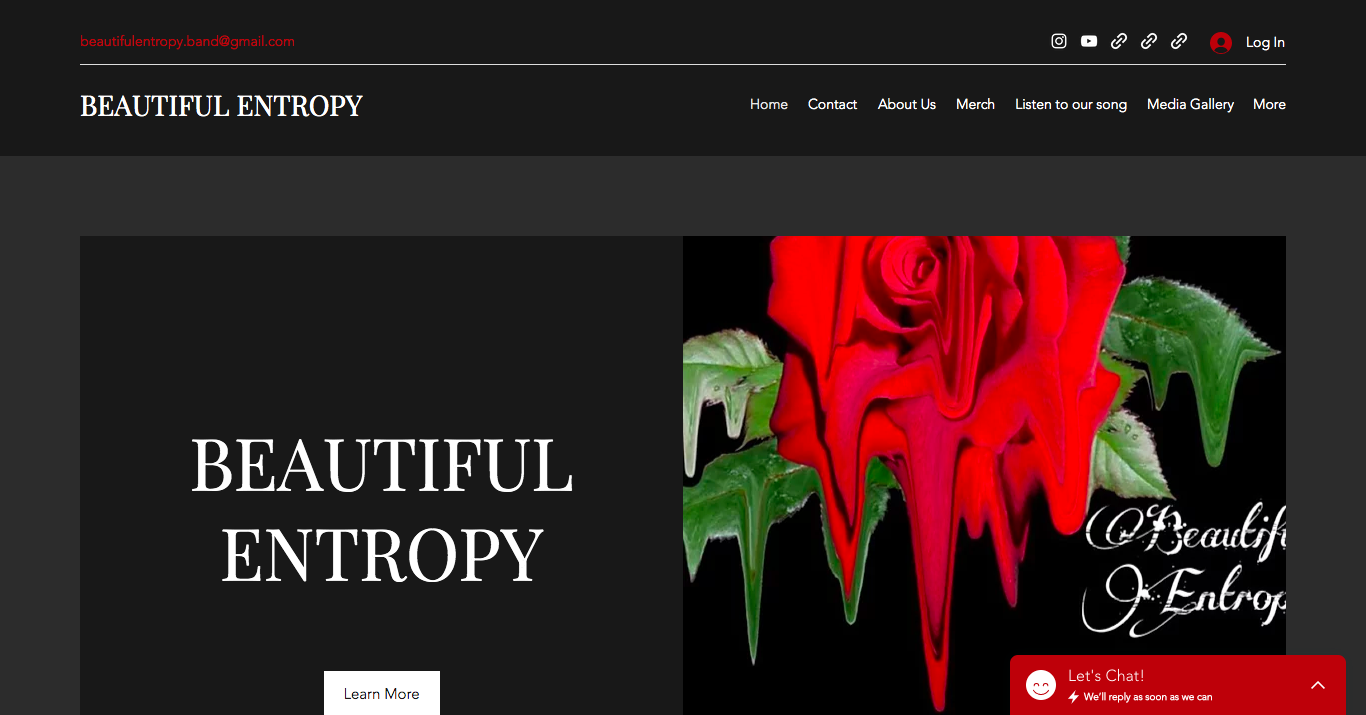Click the lightning bolt icon in chat widget

[x=1074, y=697]
